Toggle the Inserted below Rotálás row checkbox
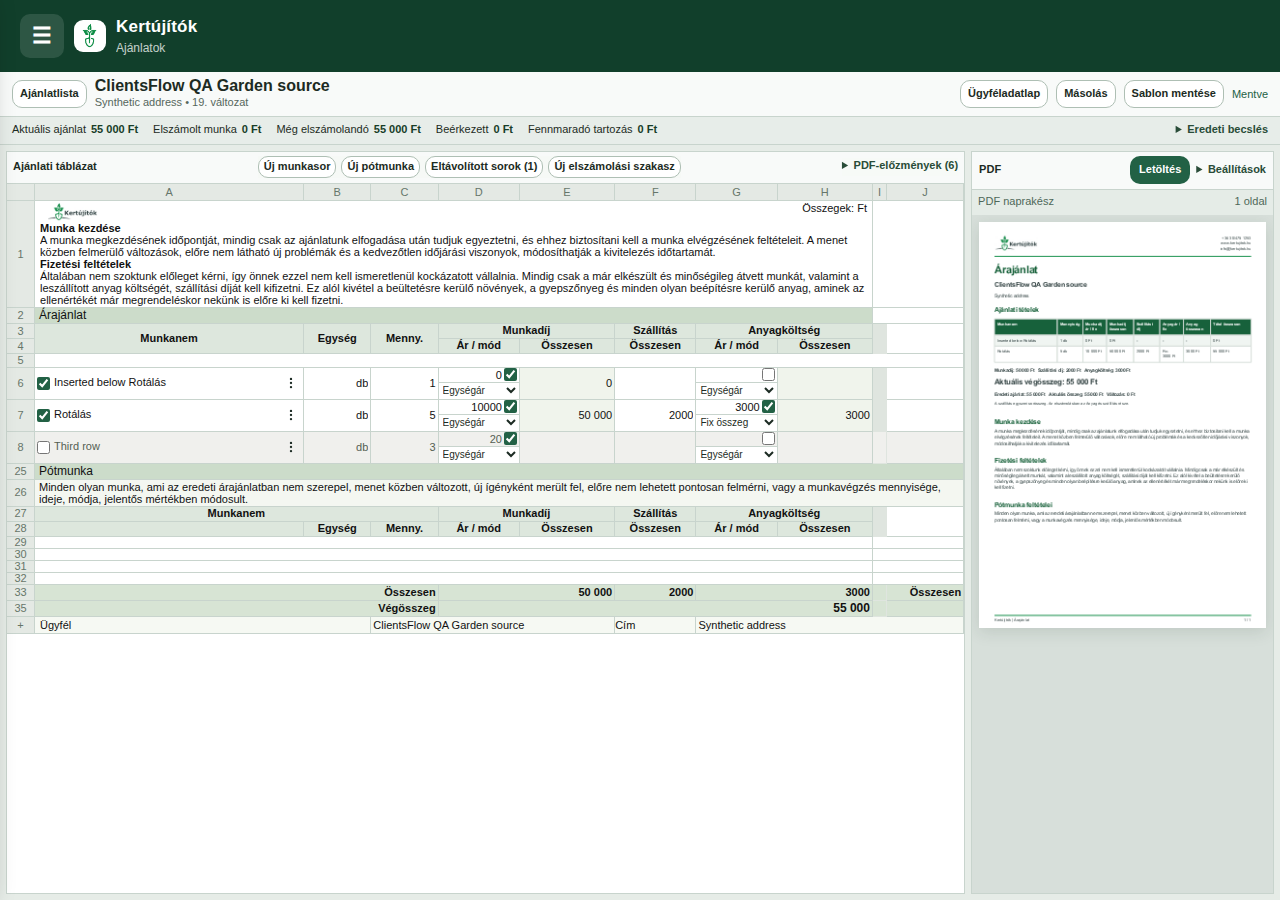1280x900 pixels. click(x=43, y=383)
